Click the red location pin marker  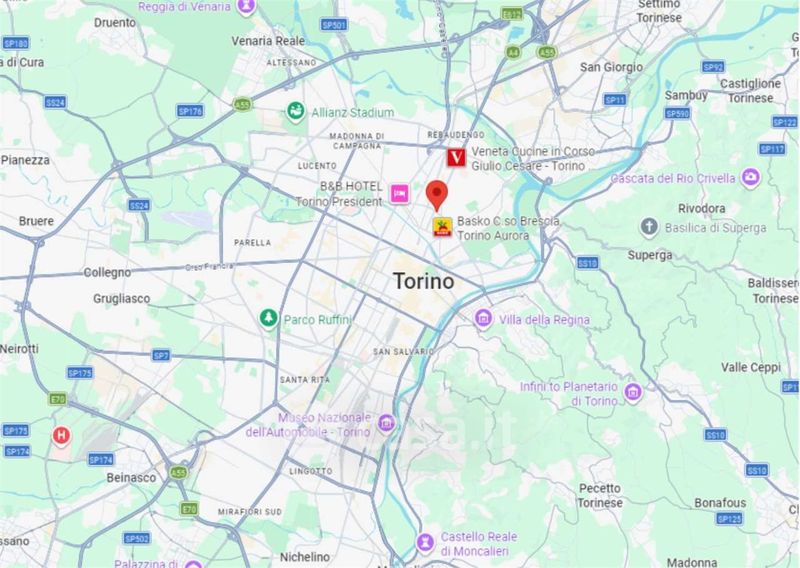coord(437,195)
